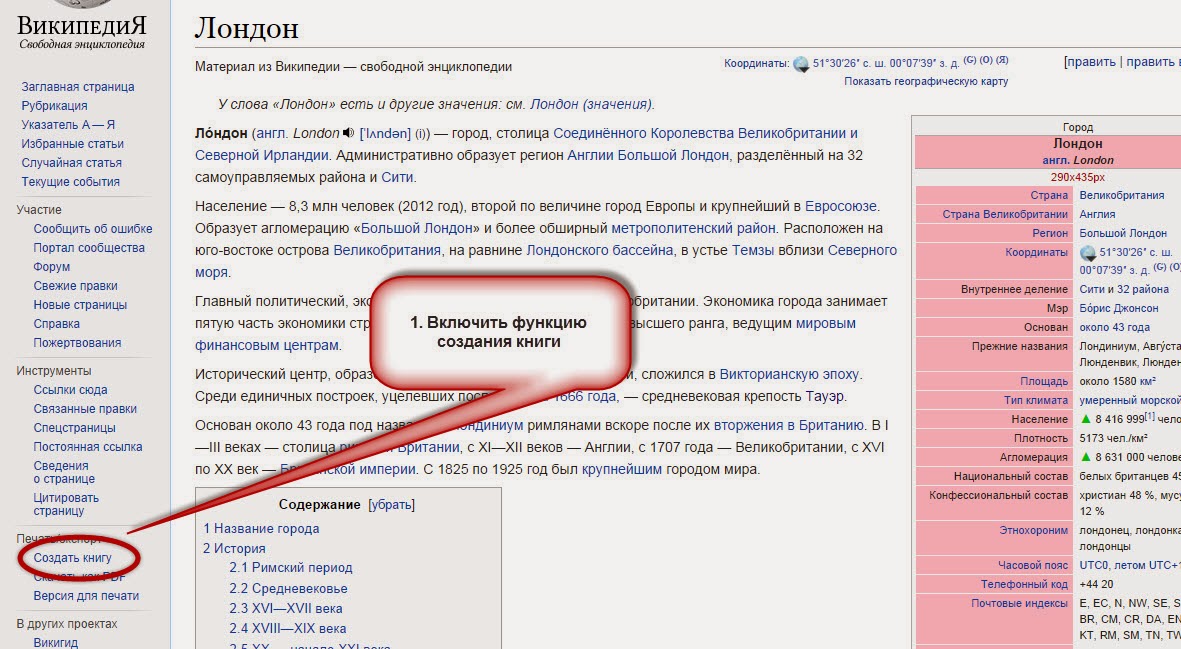Open Портал сообщества
This screenshot has width=1181, height=649.
[x=89, y=248]
